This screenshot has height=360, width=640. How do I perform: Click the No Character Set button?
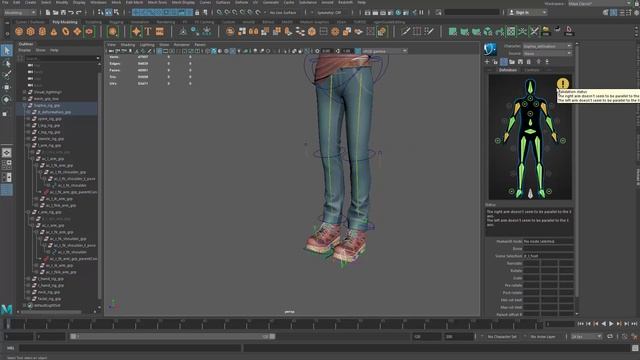coord(502,337)
